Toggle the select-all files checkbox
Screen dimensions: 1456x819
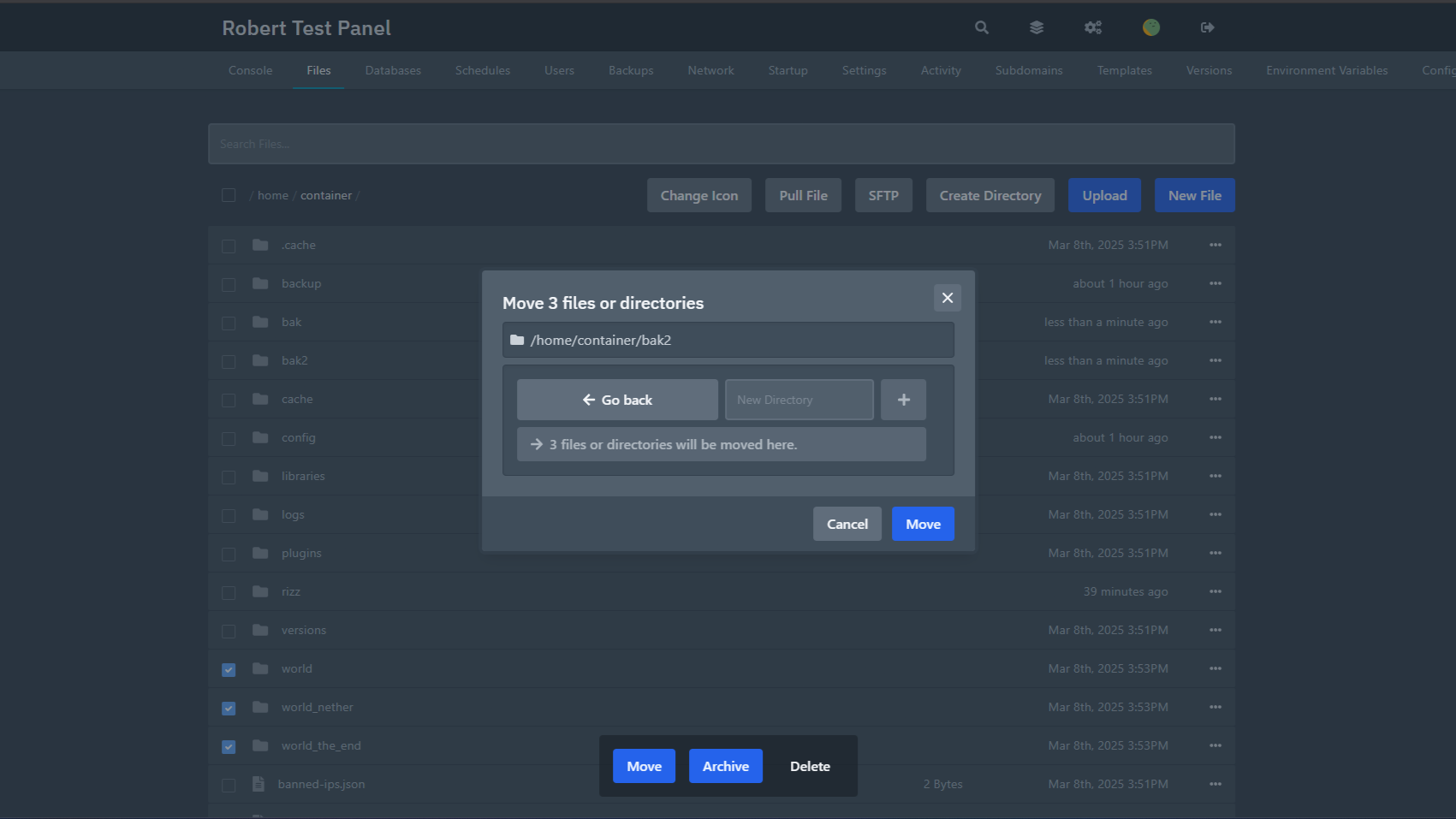point(229,195)
